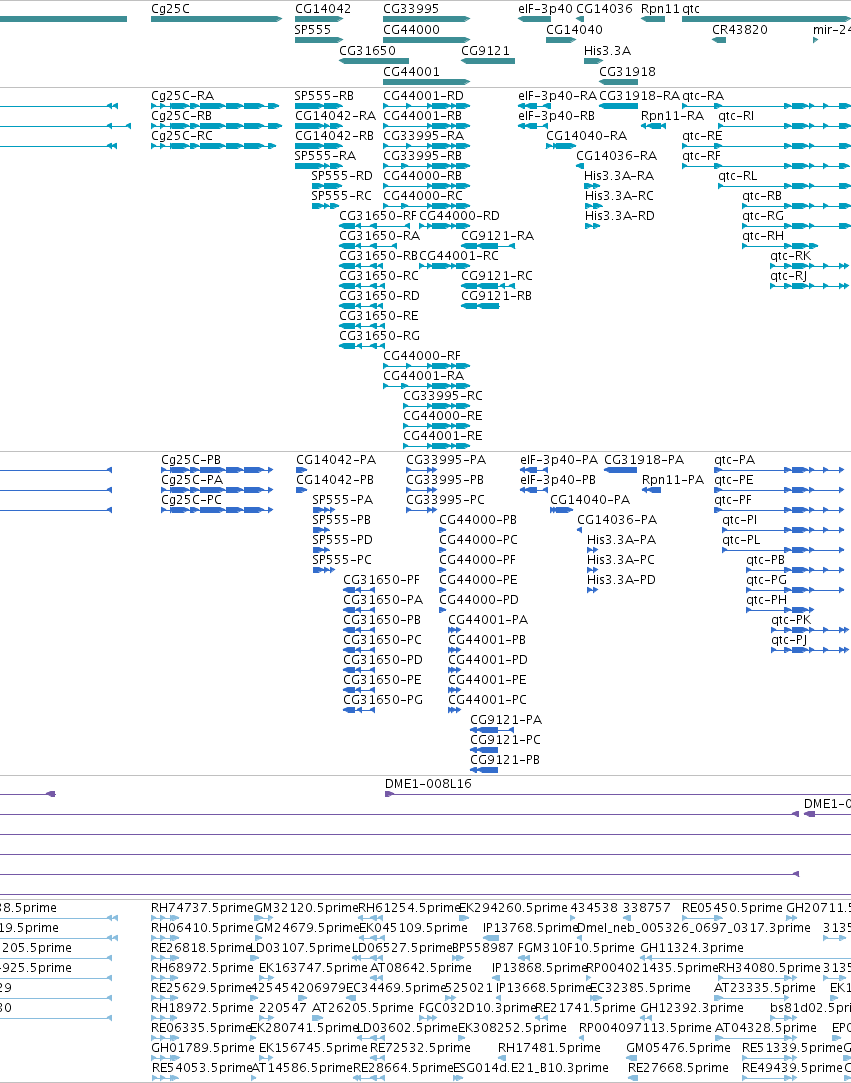
Task: Click the SP555-RB transcript label
Action: coord(325,95)
